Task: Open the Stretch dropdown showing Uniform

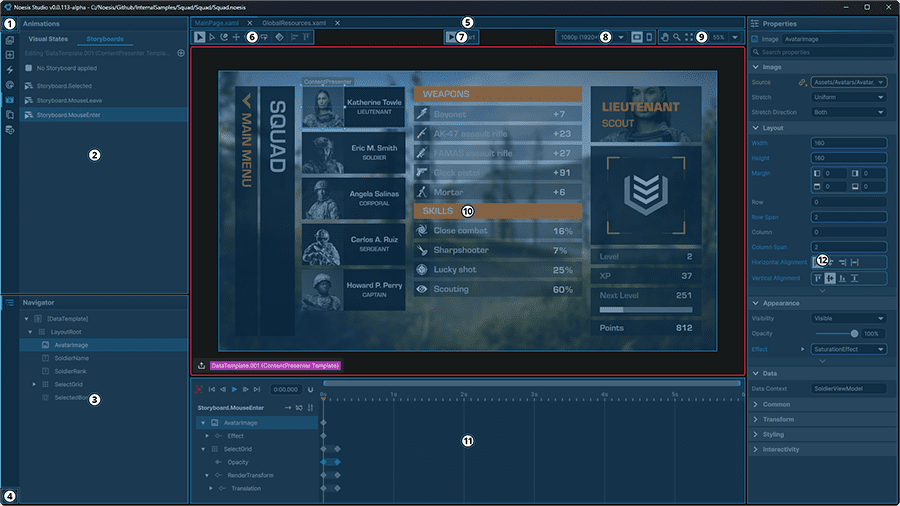Action: pos(848,98)
